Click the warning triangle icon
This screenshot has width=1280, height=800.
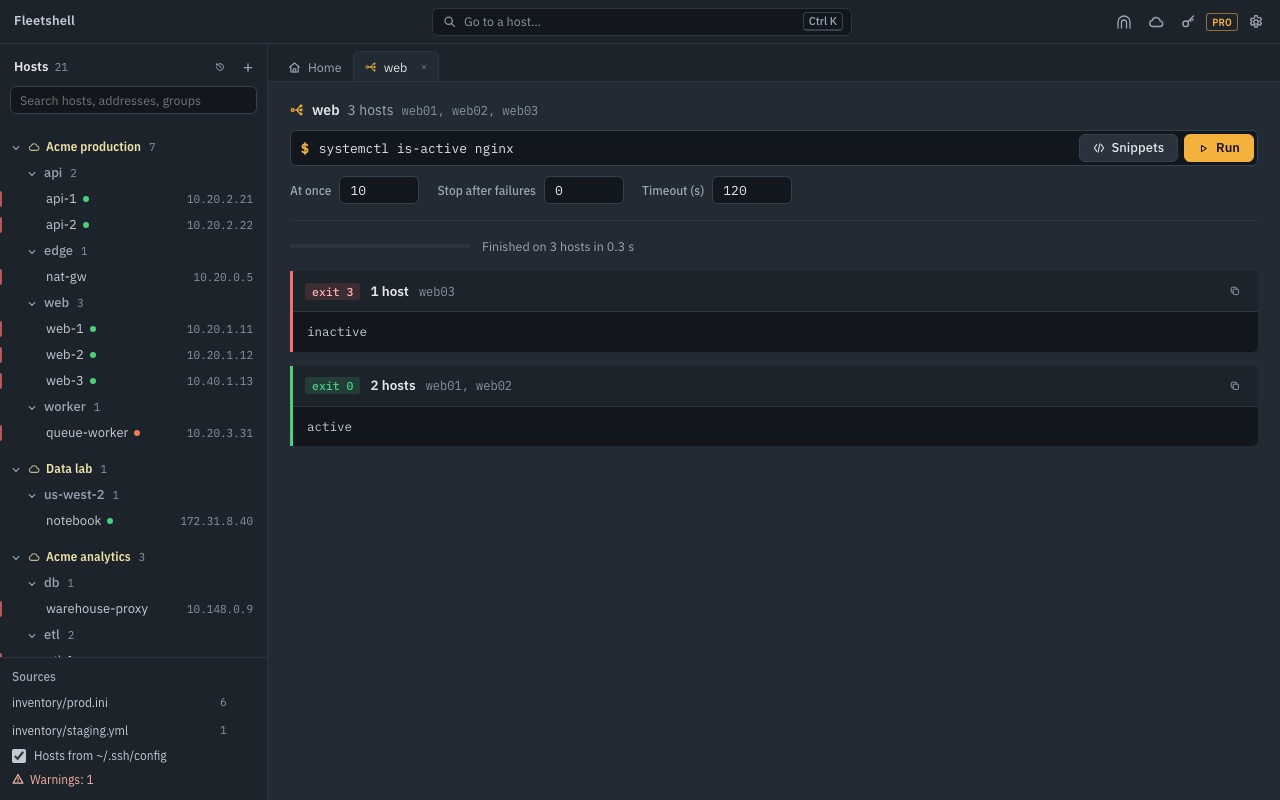coord(18,779)
